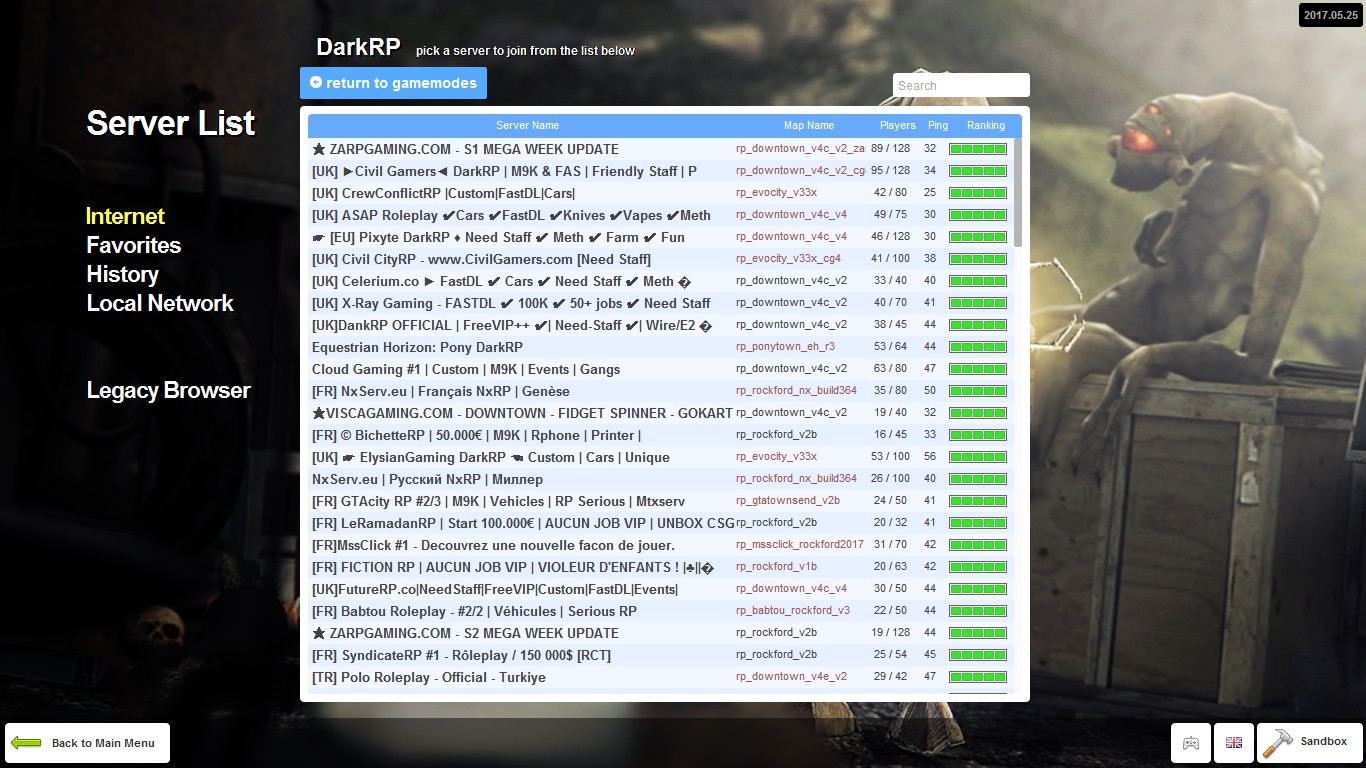Screen dimensions: 1366x768
Task: Sort servers by Players column
Action: pyautogui.click(x=897, y=126)
